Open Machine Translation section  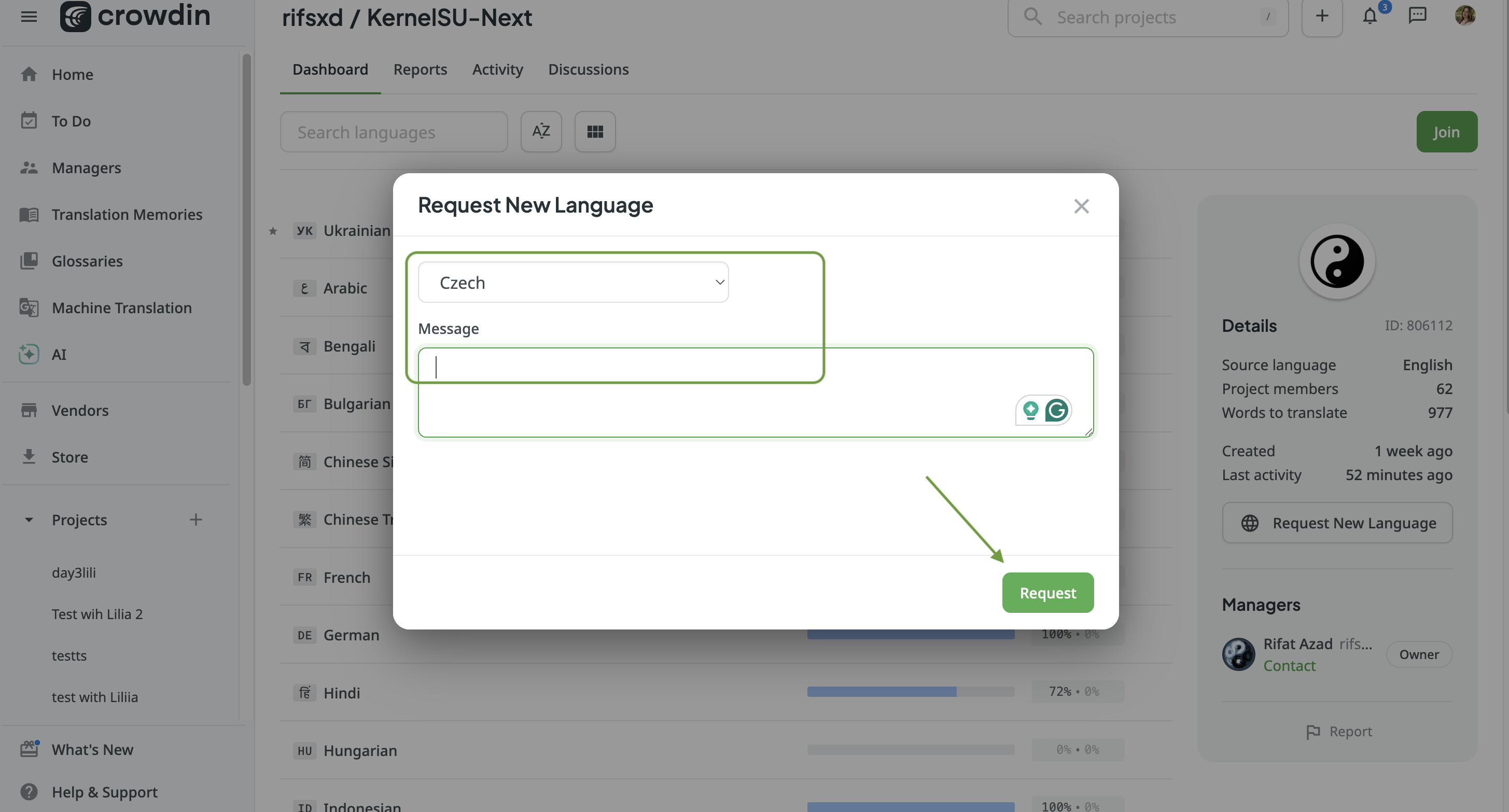[x=121, y=307]
